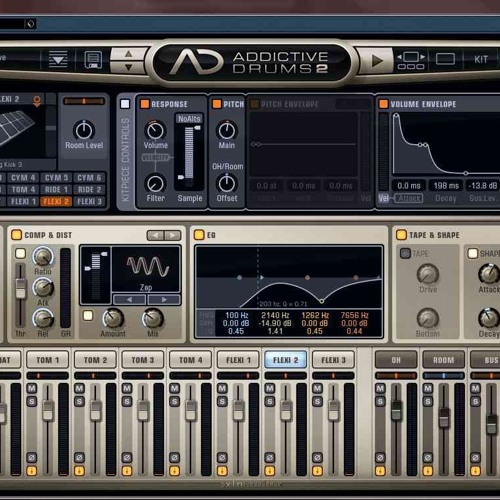Toggle the EQ section on/off
The height and width of the screenshot is (500, 500).
tap(199, 235)
